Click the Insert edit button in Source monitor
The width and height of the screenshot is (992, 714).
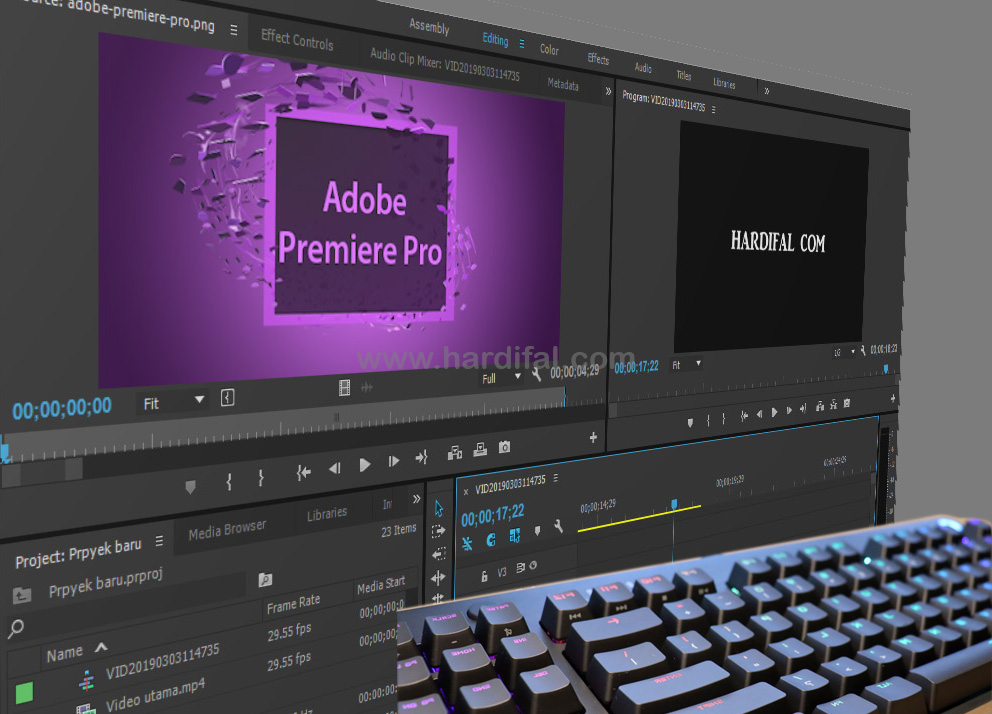455,452
